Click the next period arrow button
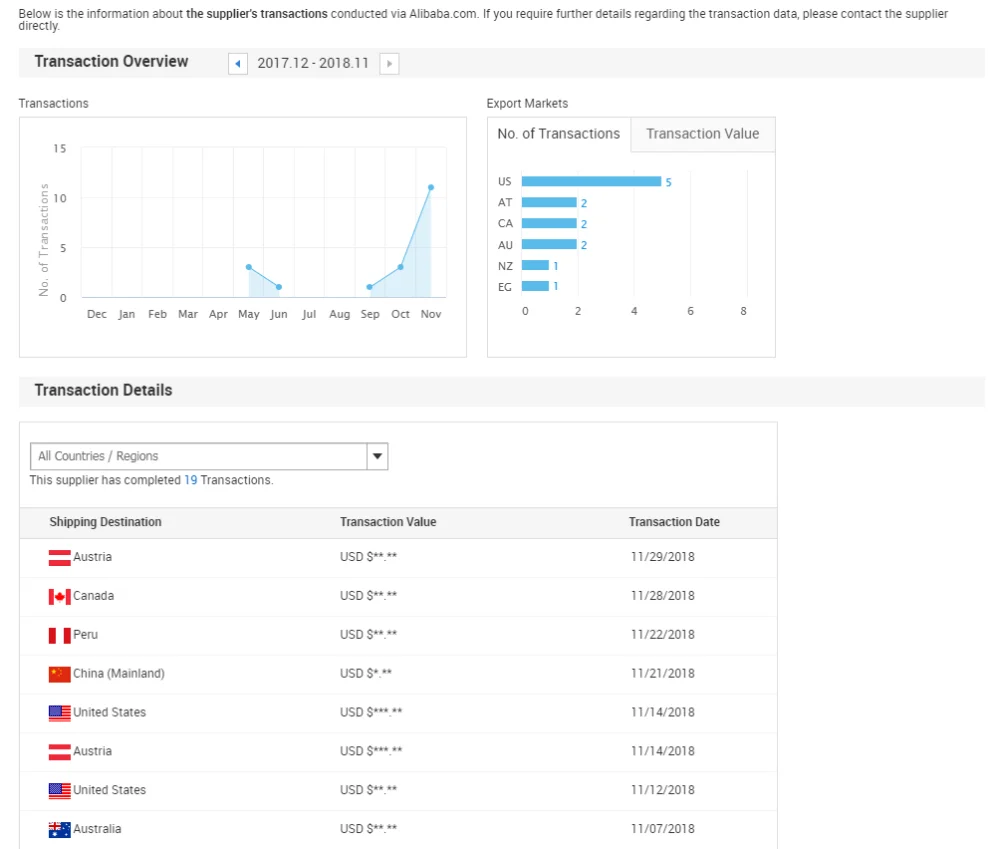The image size is (1000, 849). [389, 64]
